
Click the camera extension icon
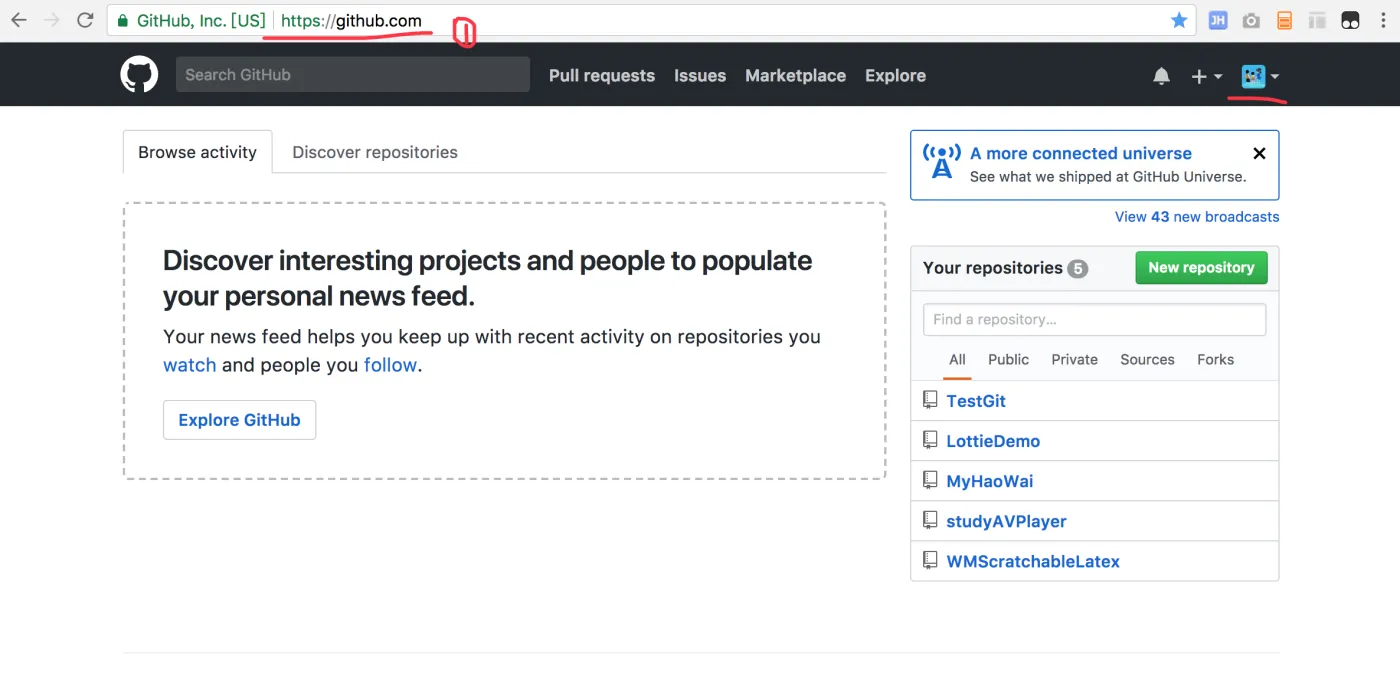click(1251, 20)
